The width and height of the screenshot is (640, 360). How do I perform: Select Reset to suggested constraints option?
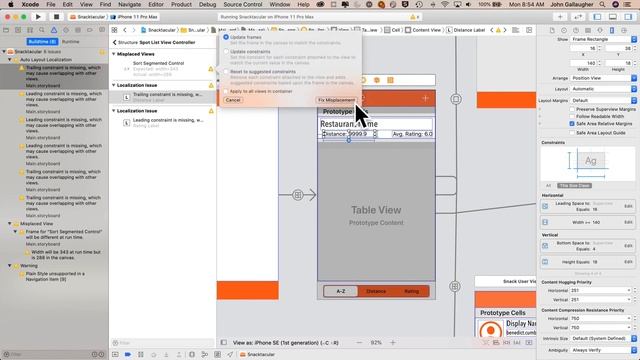(x=226, y=71)
